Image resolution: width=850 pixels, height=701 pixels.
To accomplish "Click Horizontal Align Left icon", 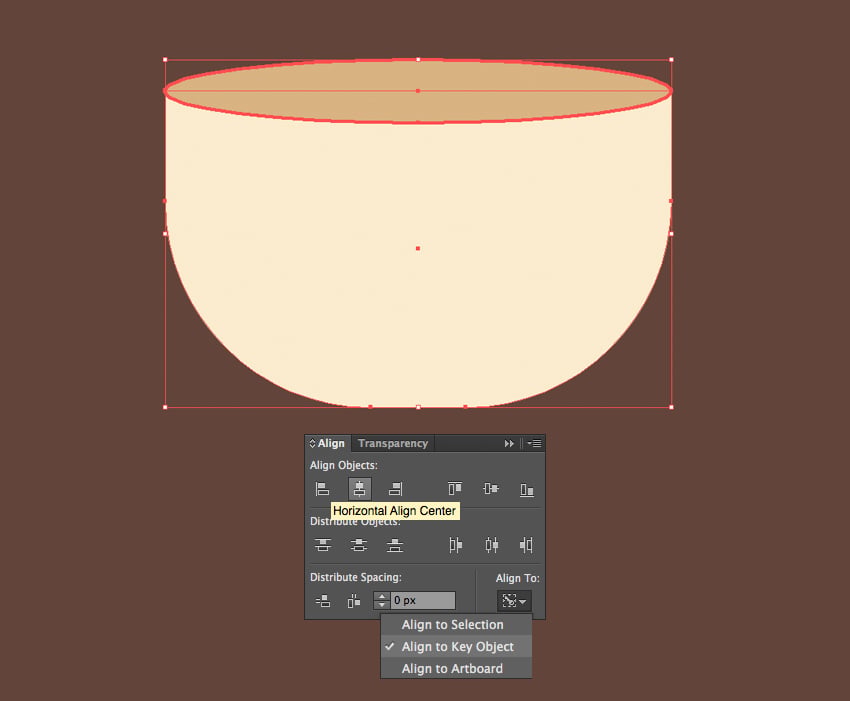I will [x=323, y=489].
